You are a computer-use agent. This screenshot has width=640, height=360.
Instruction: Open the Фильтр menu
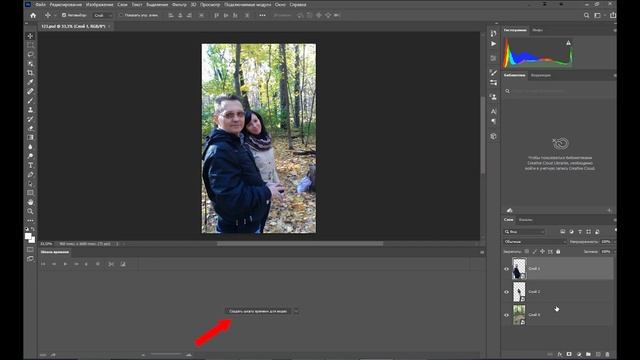pyautogui.click(x=179, y=4)
